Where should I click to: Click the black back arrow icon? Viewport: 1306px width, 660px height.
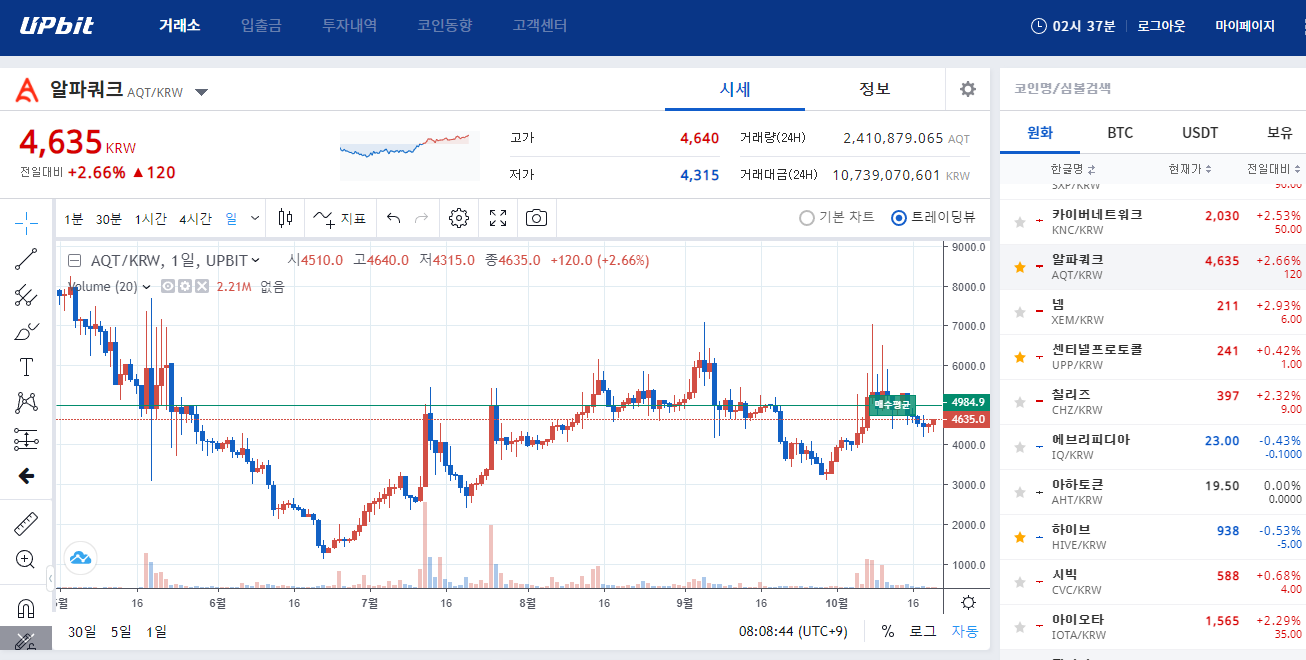(27, 476)
